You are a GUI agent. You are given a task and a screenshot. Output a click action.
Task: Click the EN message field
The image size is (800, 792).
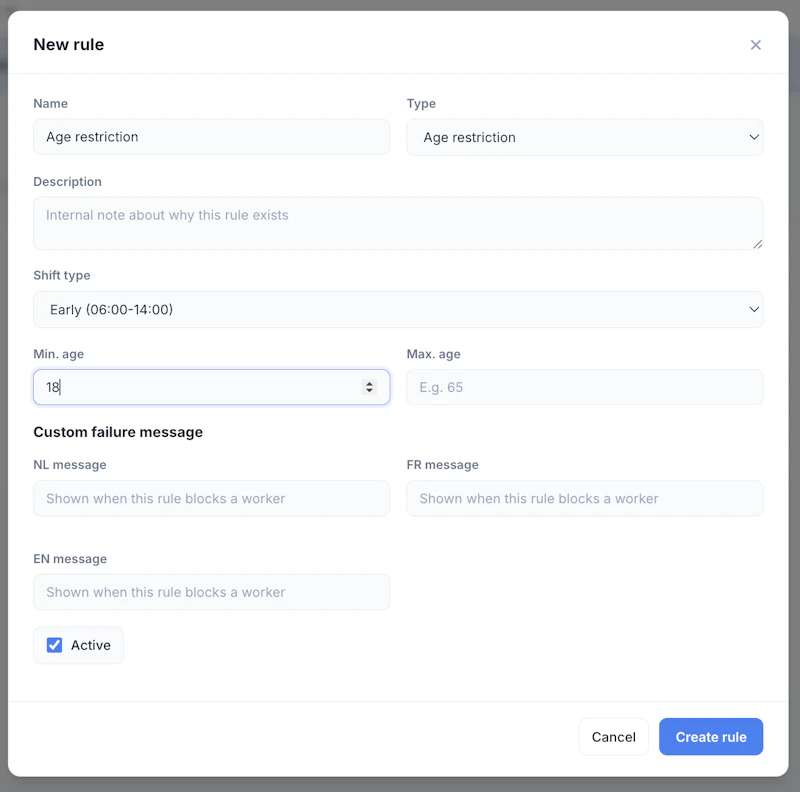click(x=211, y=592)
